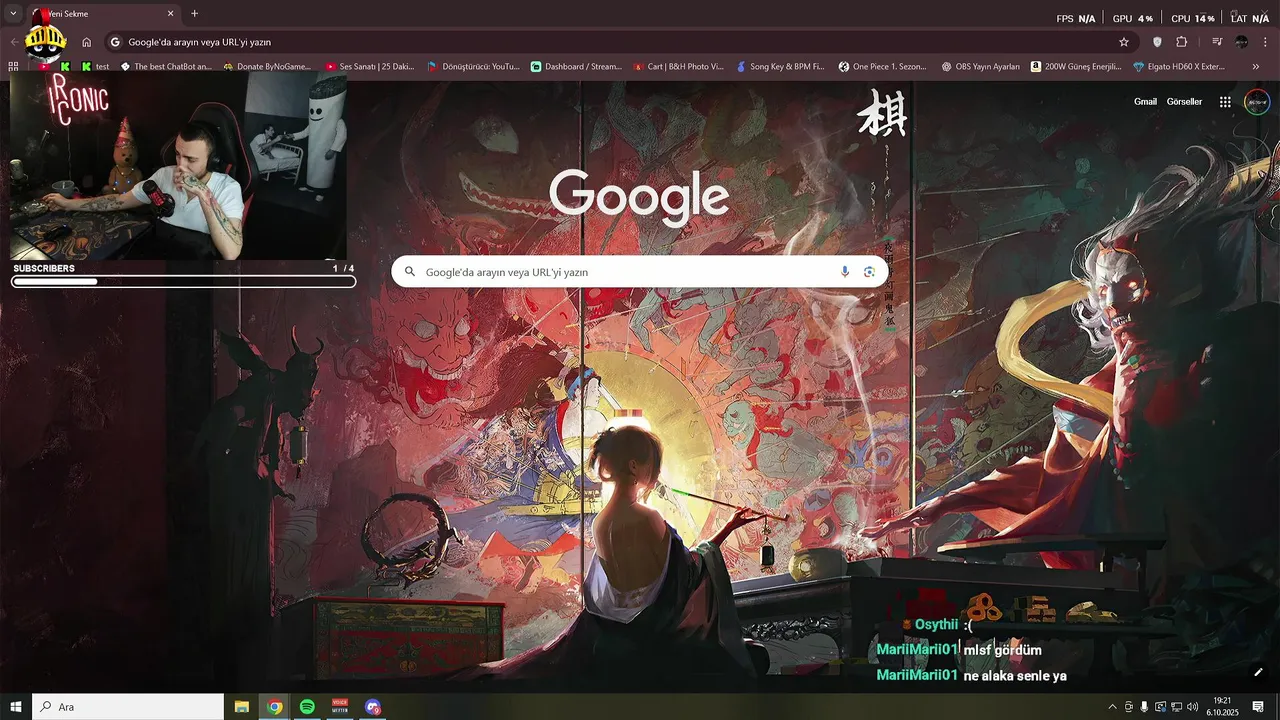Open the Görseller link
Image resolution: width=1280 pixels, height=720 pixels.
(1184, 101)
